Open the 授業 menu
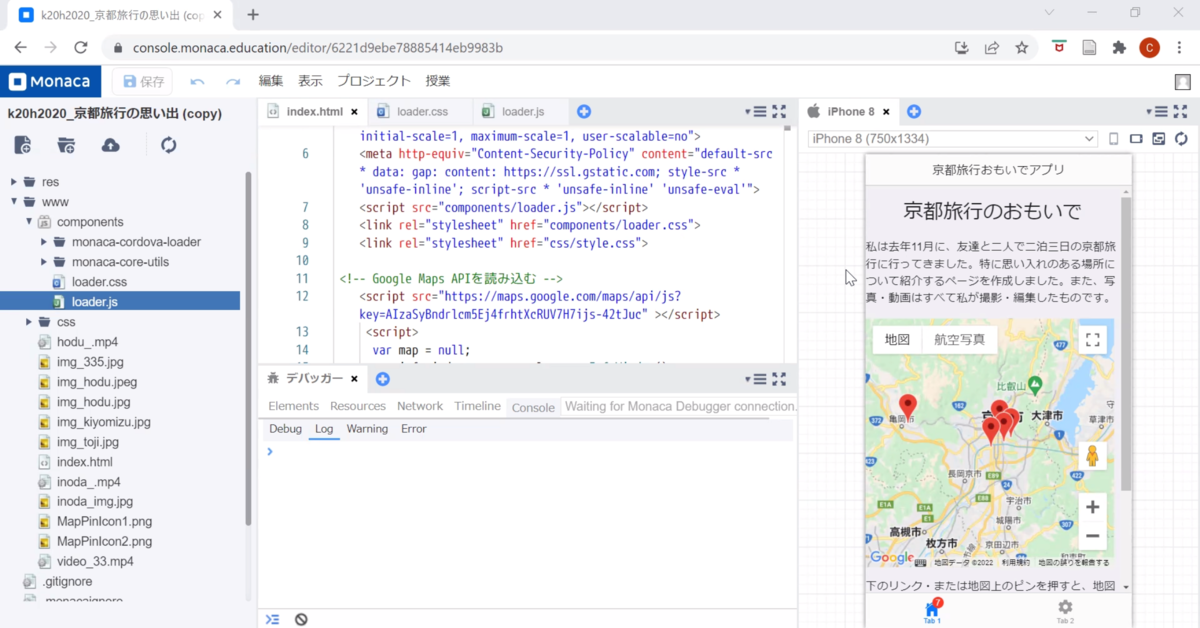This screenshot has height=628, width=1200. pos(438,81)
